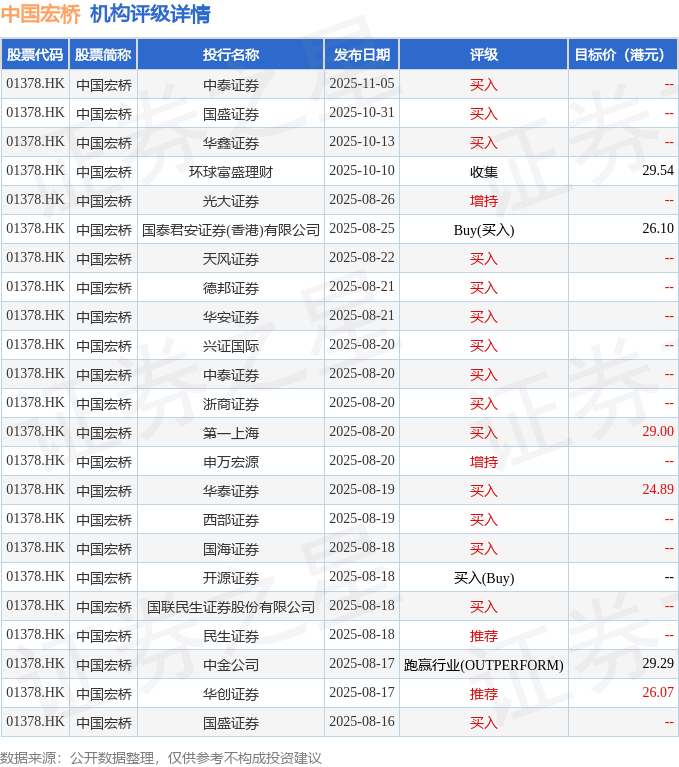Click the date 2025-11-05
This screenshot has height=767, width=679.
362,84
